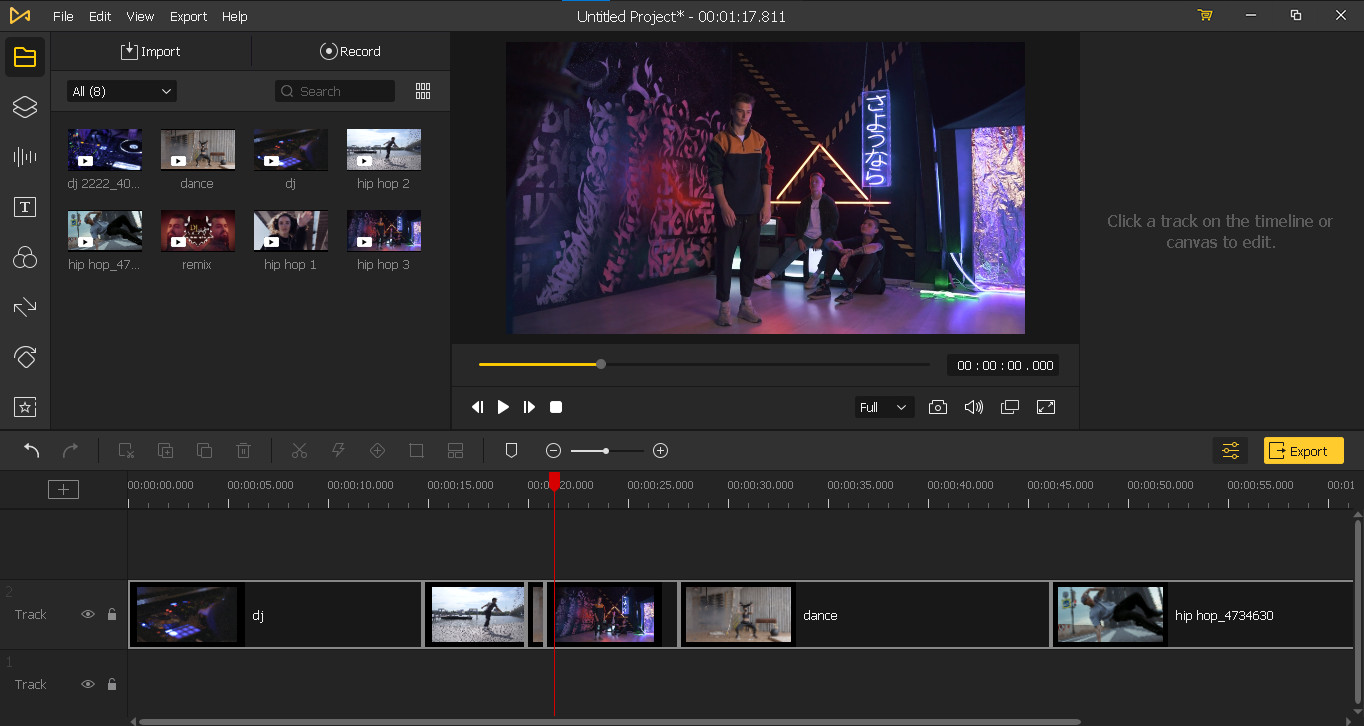Open the Transitions panel
Screen dimensions: 1364x726
coord(24,307)
